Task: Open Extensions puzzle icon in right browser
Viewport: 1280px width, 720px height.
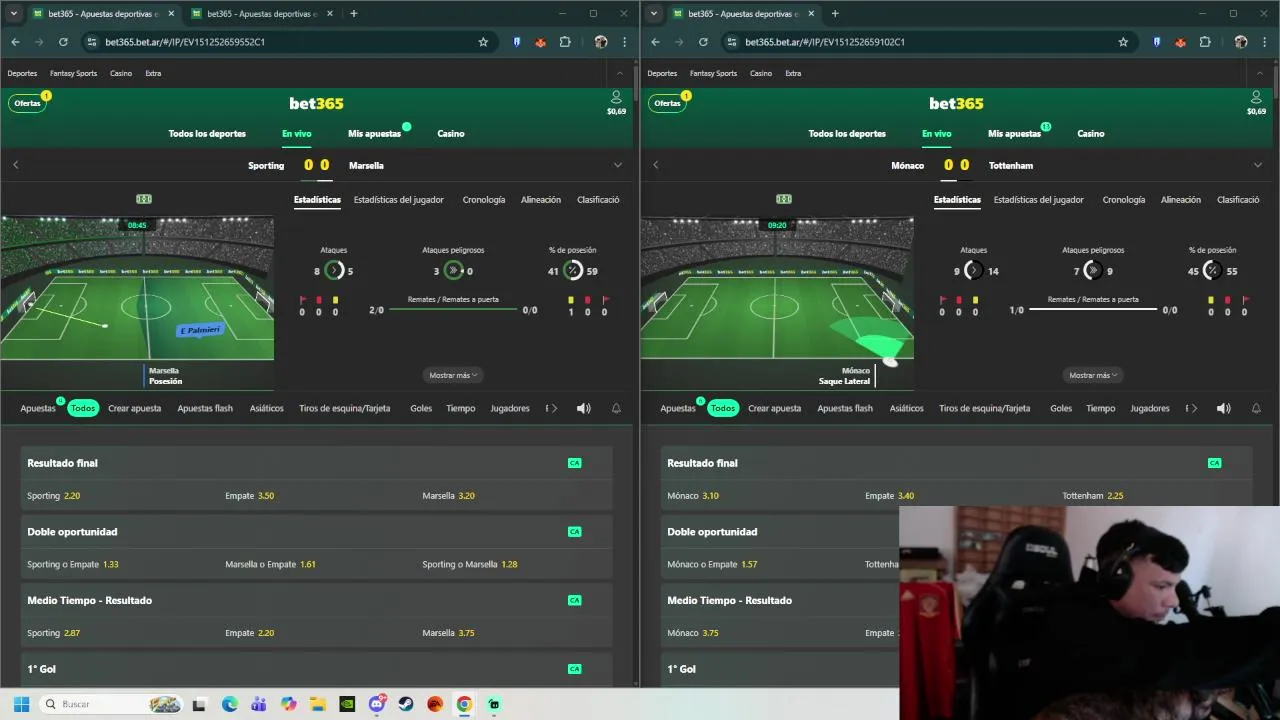Action: pyautogui.click(x=1205, y=42)
